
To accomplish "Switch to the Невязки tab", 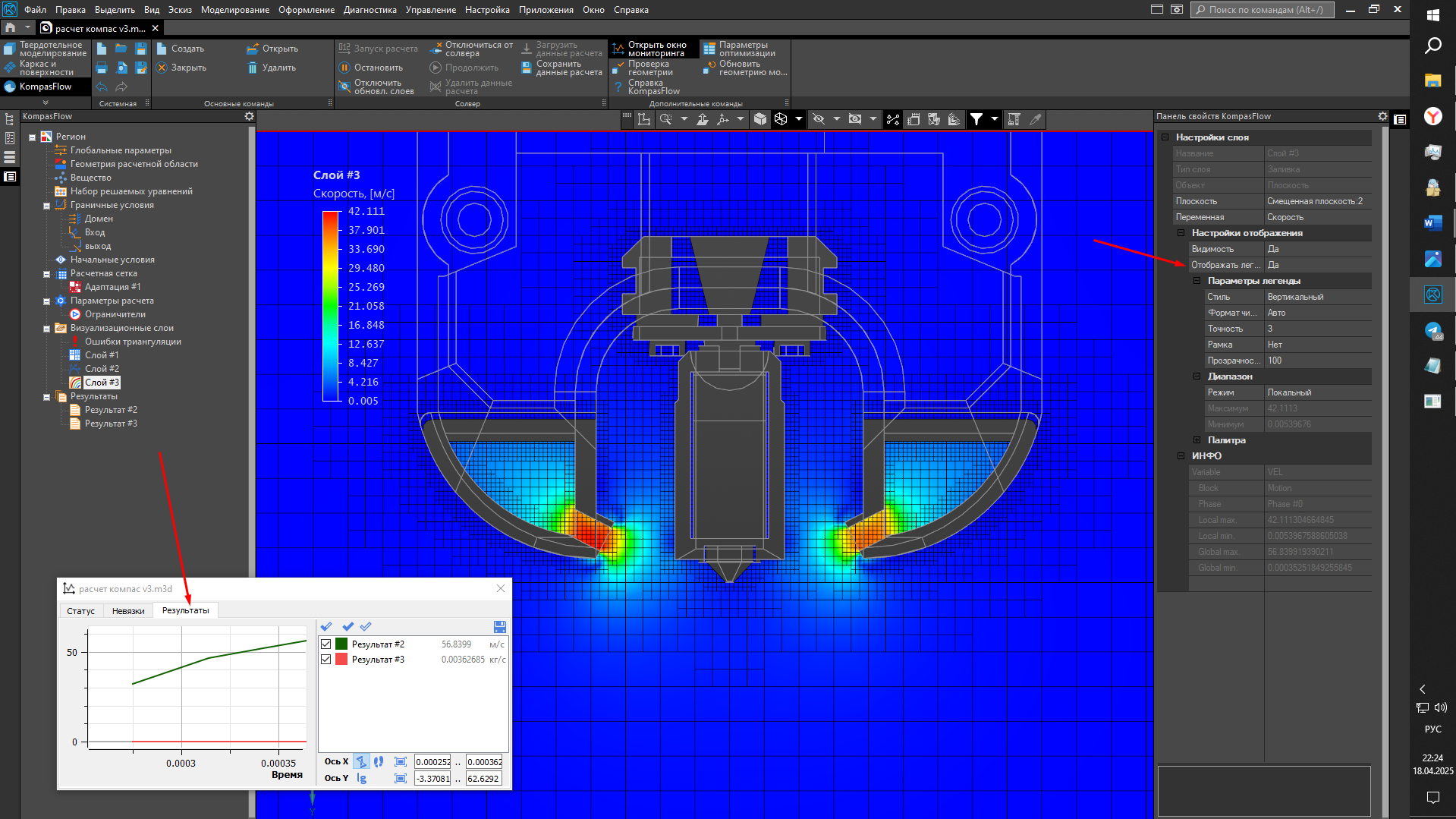I will [127, 611].
